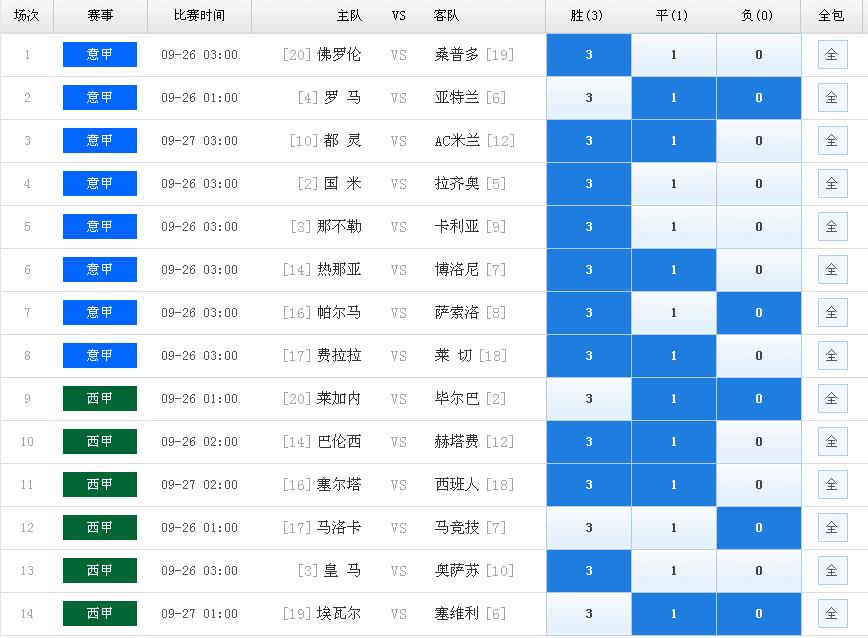Toggle win (3) for 费拉拉 vs 莱切
868x638 pixels.
588,356
